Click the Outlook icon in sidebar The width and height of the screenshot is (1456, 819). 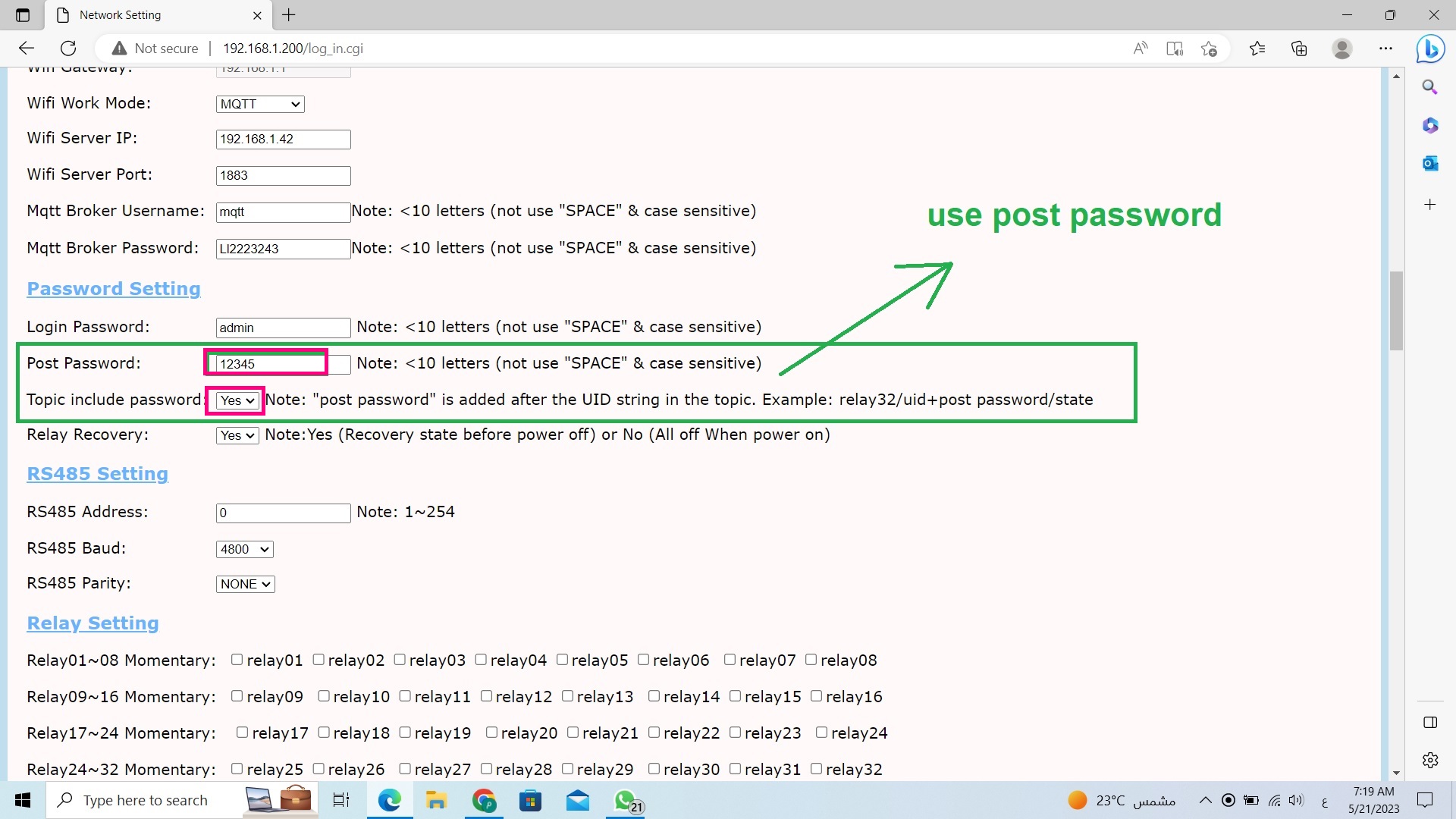(1430, 163)
